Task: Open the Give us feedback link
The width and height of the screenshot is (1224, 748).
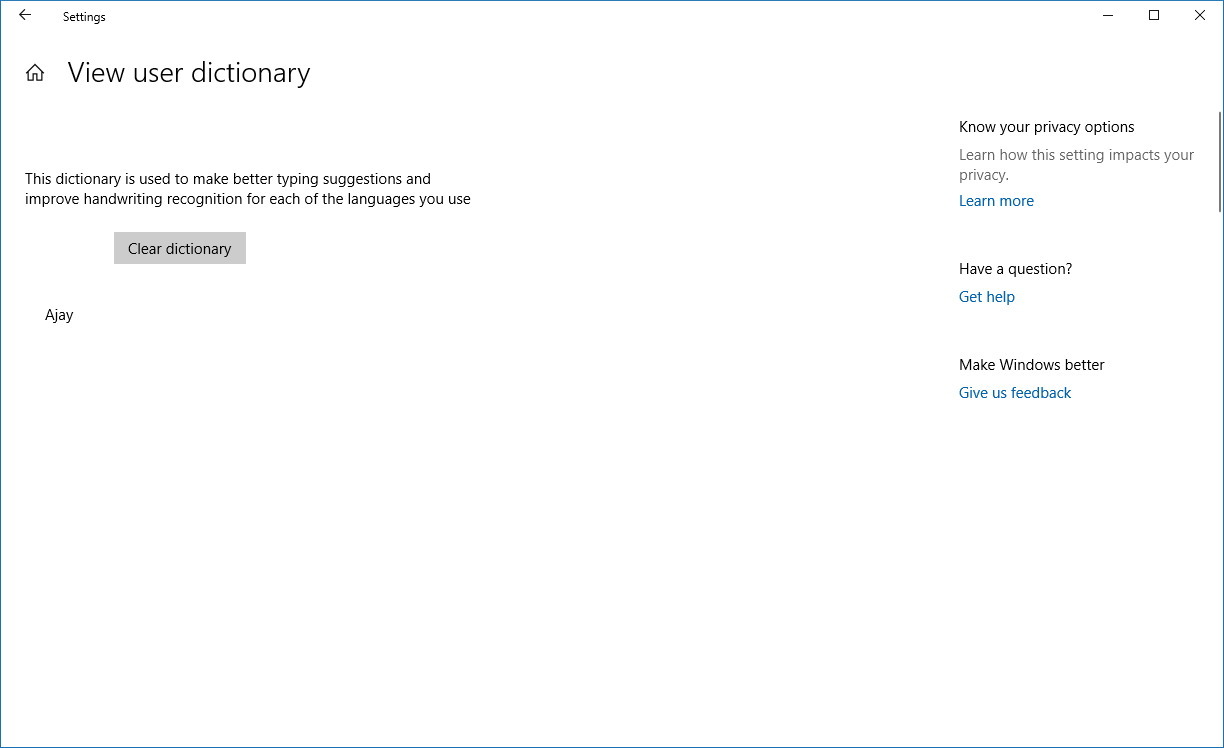Action: 1015,393
